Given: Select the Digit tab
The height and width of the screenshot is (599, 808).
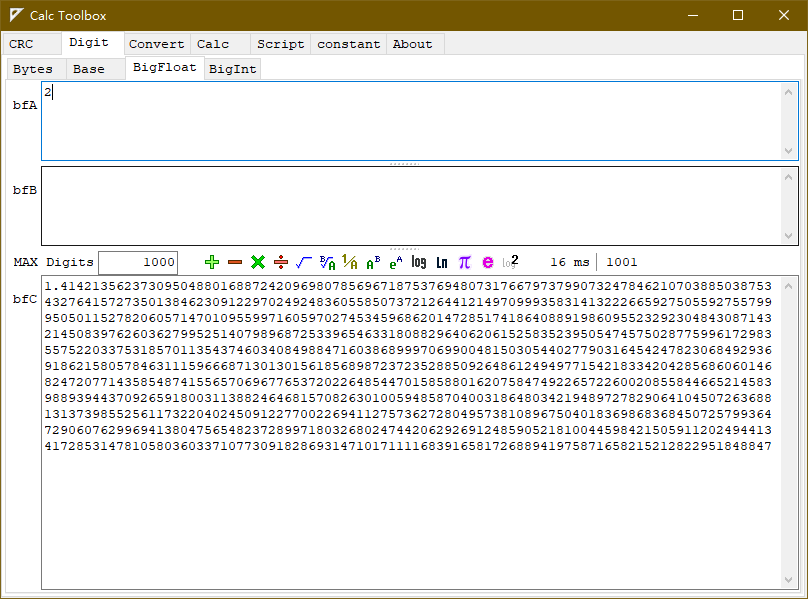Looking at the screenshot, I should 92,43.
